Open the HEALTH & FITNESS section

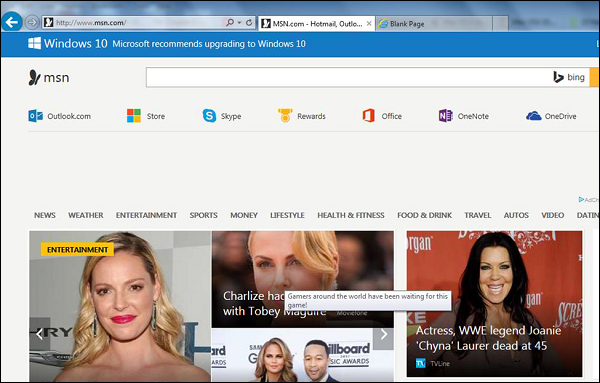tap(351, 215)
